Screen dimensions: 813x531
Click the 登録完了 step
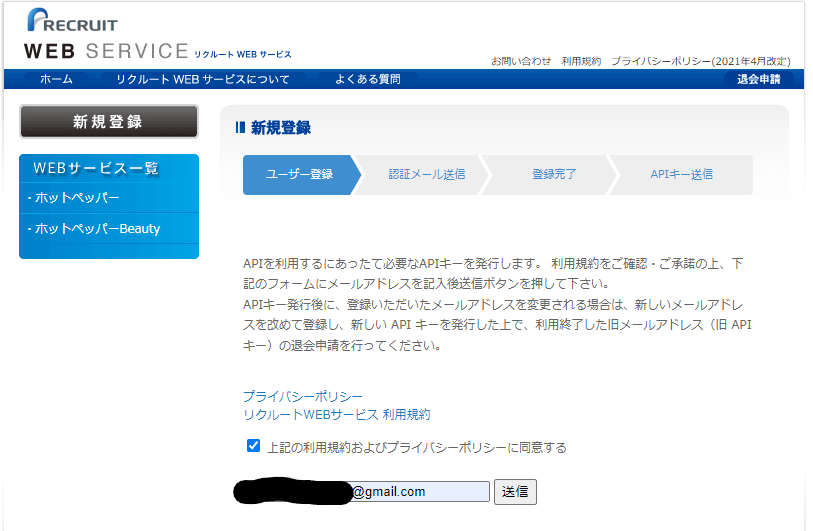[x=554, y=175]
